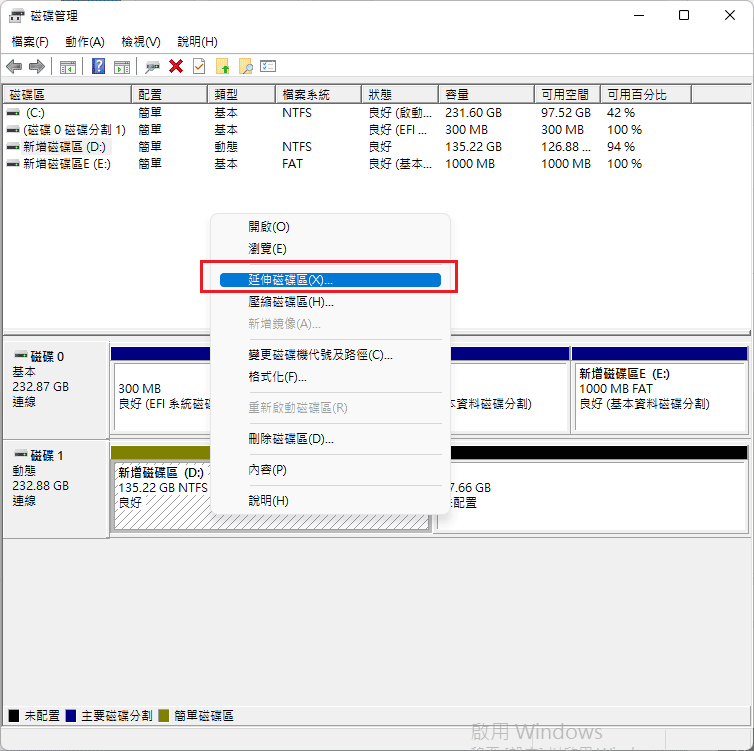Click the red X delete icon
This screenshot has height=751, width=754.
(176, 66)
